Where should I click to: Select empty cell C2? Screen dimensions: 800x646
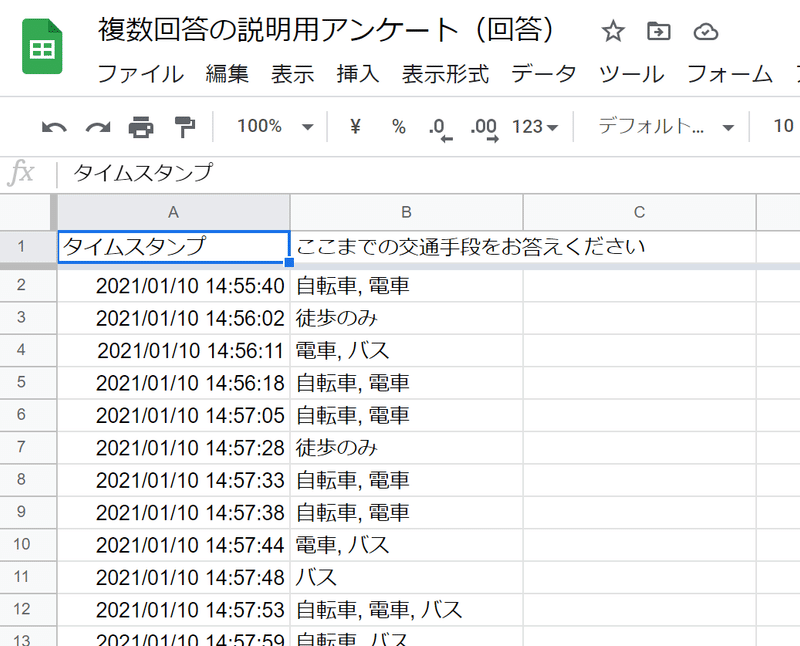tap(639, 286)
